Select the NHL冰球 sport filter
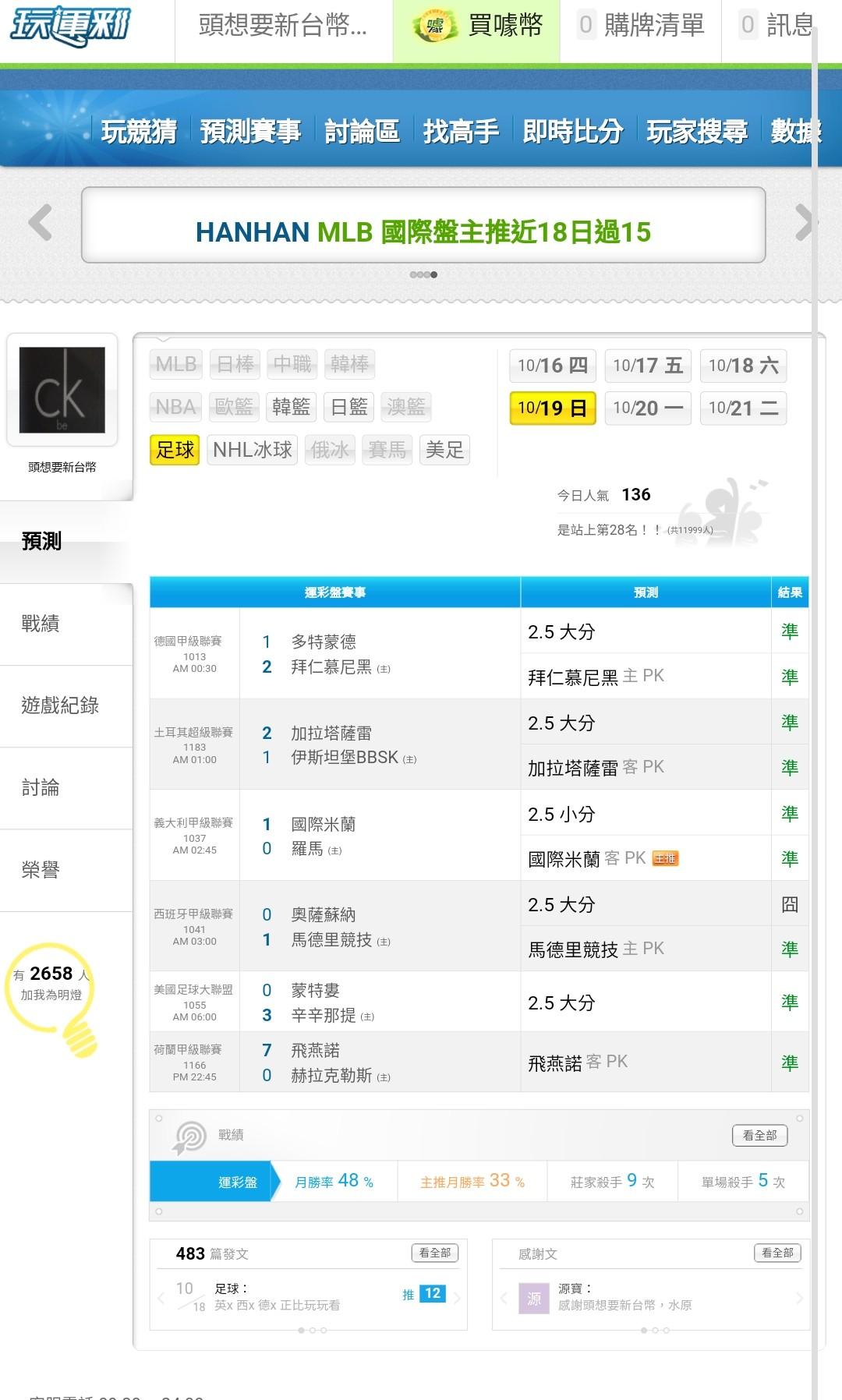842x1400 pixels. pyautogui.click(x=253, y=450)
